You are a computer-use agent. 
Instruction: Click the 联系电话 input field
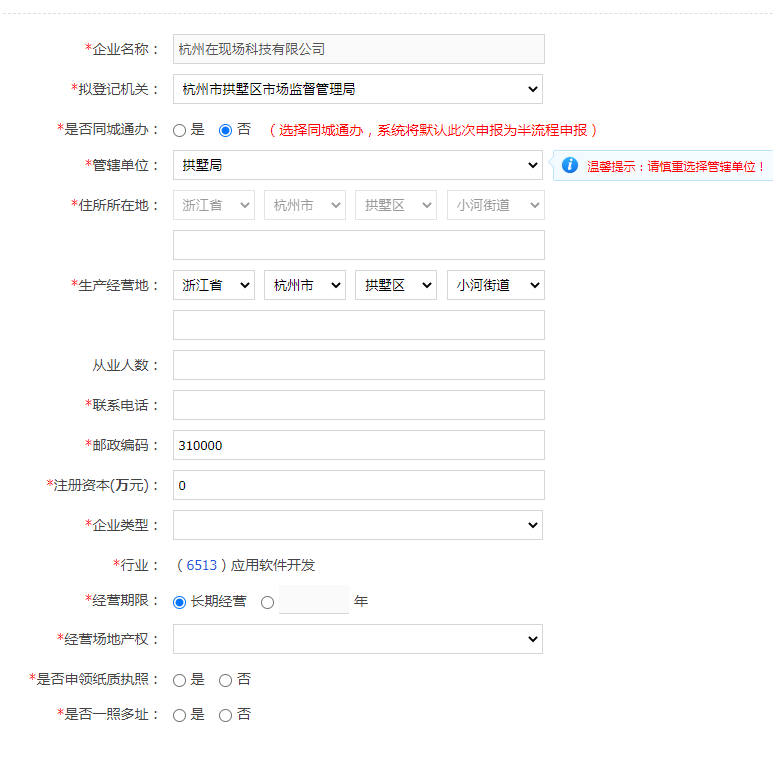pyautogui.click(x=359, y=405)
